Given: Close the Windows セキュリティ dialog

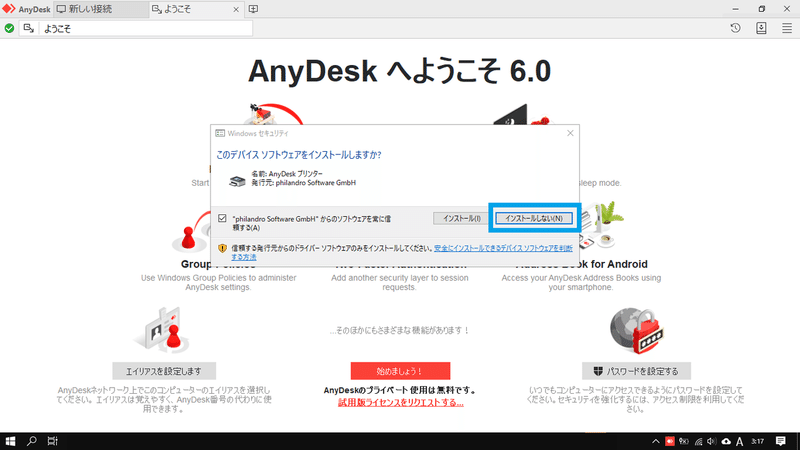Looking at the screenshot, I should 570,133.
